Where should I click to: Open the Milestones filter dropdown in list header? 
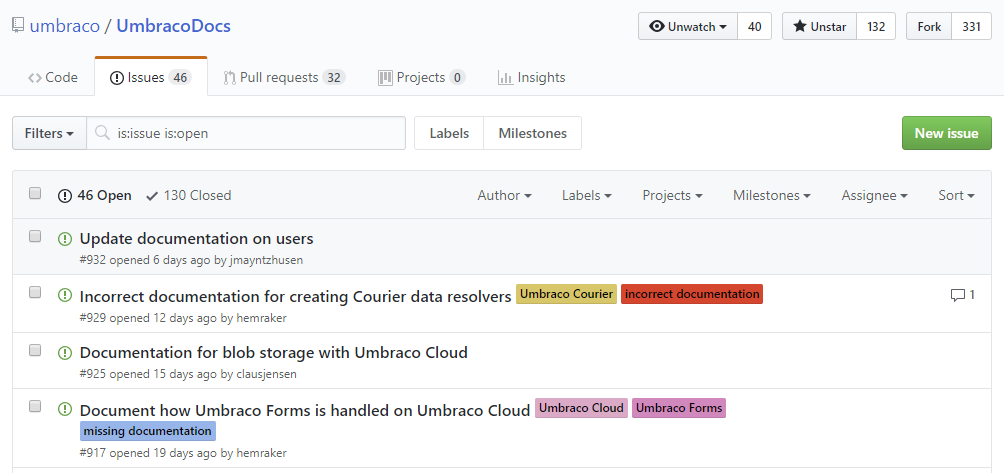click(x=772, y=195)
